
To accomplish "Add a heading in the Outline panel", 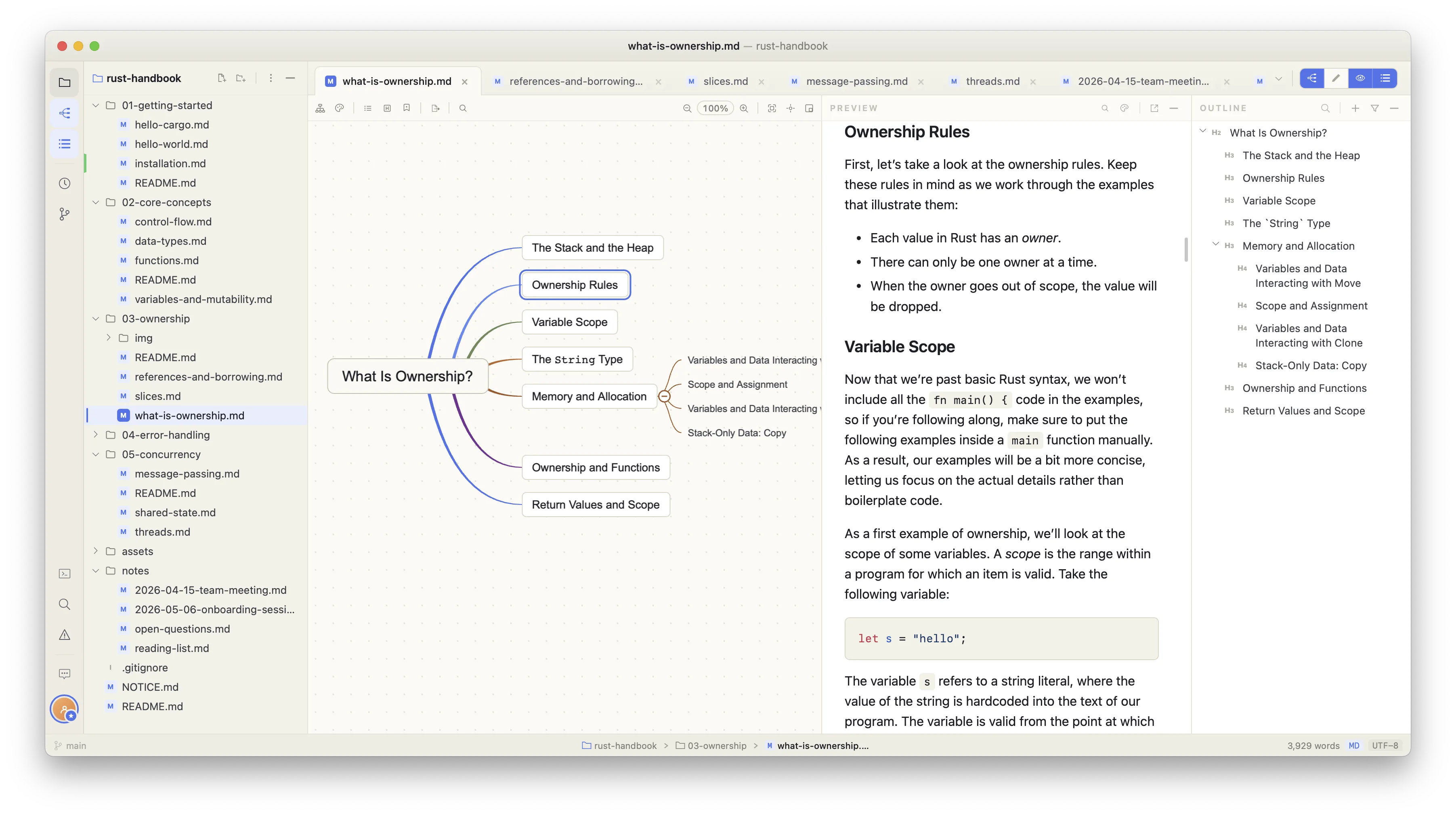I will [x=1355, y=108].
